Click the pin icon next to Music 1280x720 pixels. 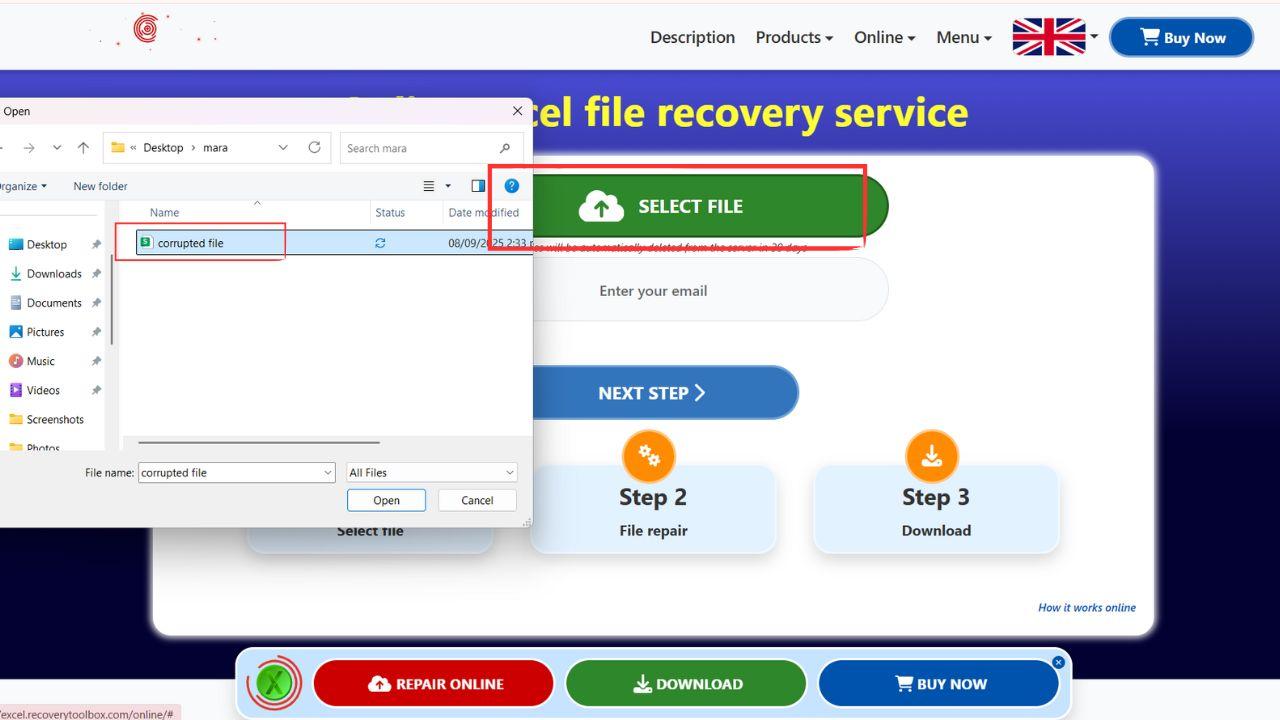96,360
